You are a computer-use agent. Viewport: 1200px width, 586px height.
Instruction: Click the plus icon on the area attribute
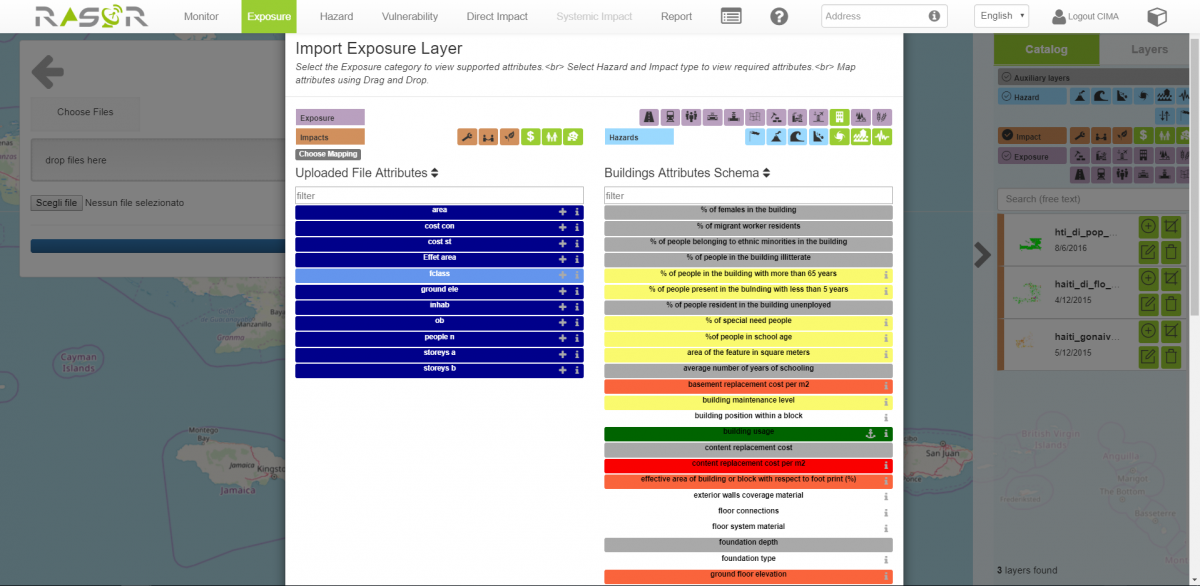coord(562,212)
